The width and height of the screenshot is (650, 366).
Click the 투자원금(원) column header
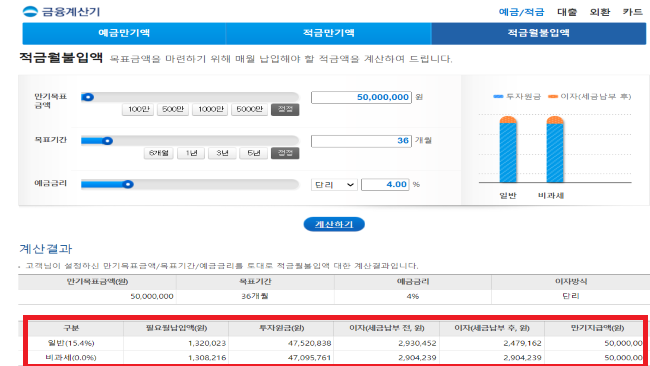(x=281, y=328)
